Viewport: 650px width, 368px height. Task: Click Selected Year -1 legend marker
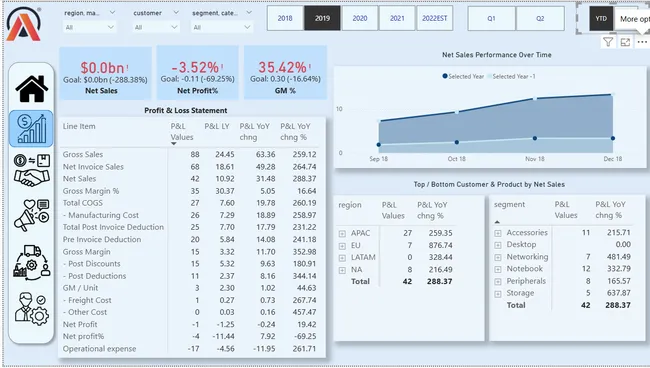pyautogui.click(x=489, y=76)
